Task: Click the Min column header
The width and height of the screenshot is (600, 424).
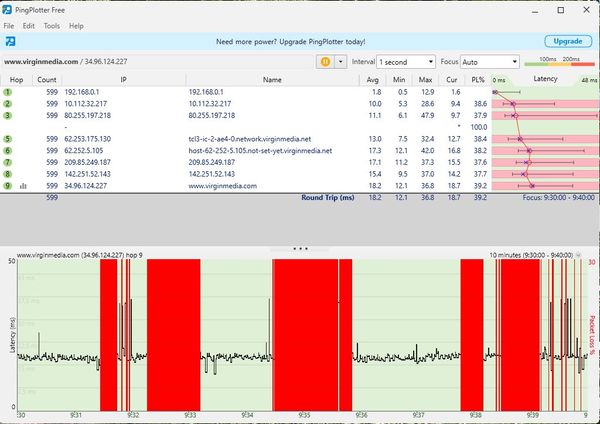Action: (399, 80)
